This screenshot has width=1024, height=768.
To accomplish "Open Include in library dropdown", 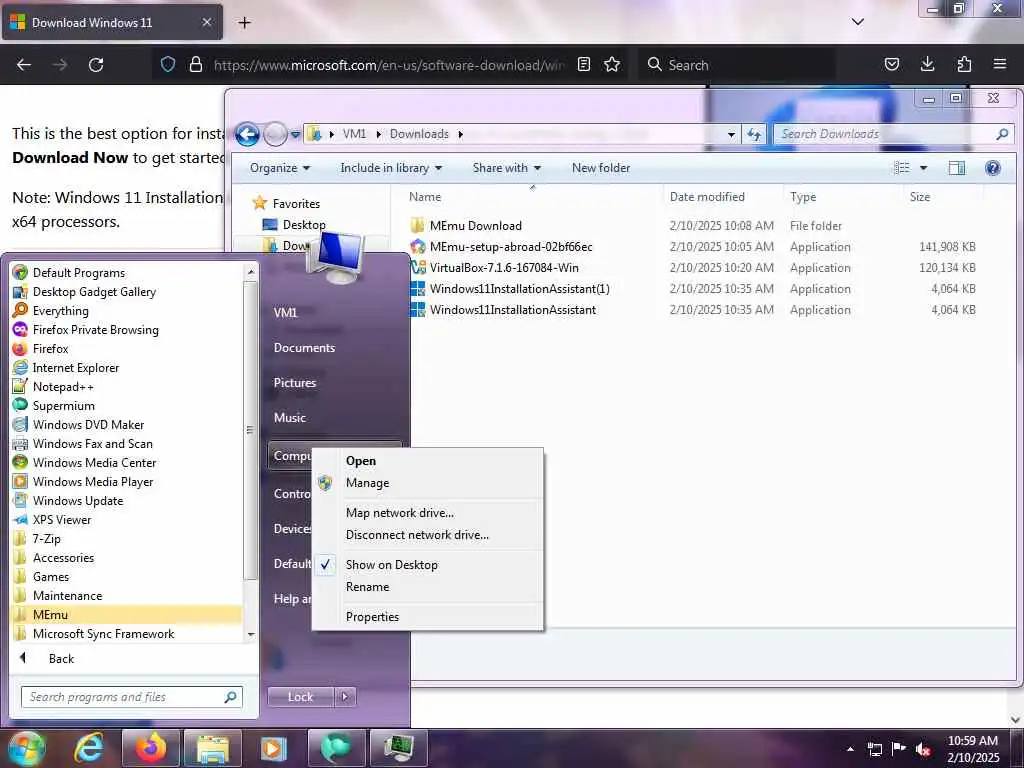I will click(x=391, y=168).
